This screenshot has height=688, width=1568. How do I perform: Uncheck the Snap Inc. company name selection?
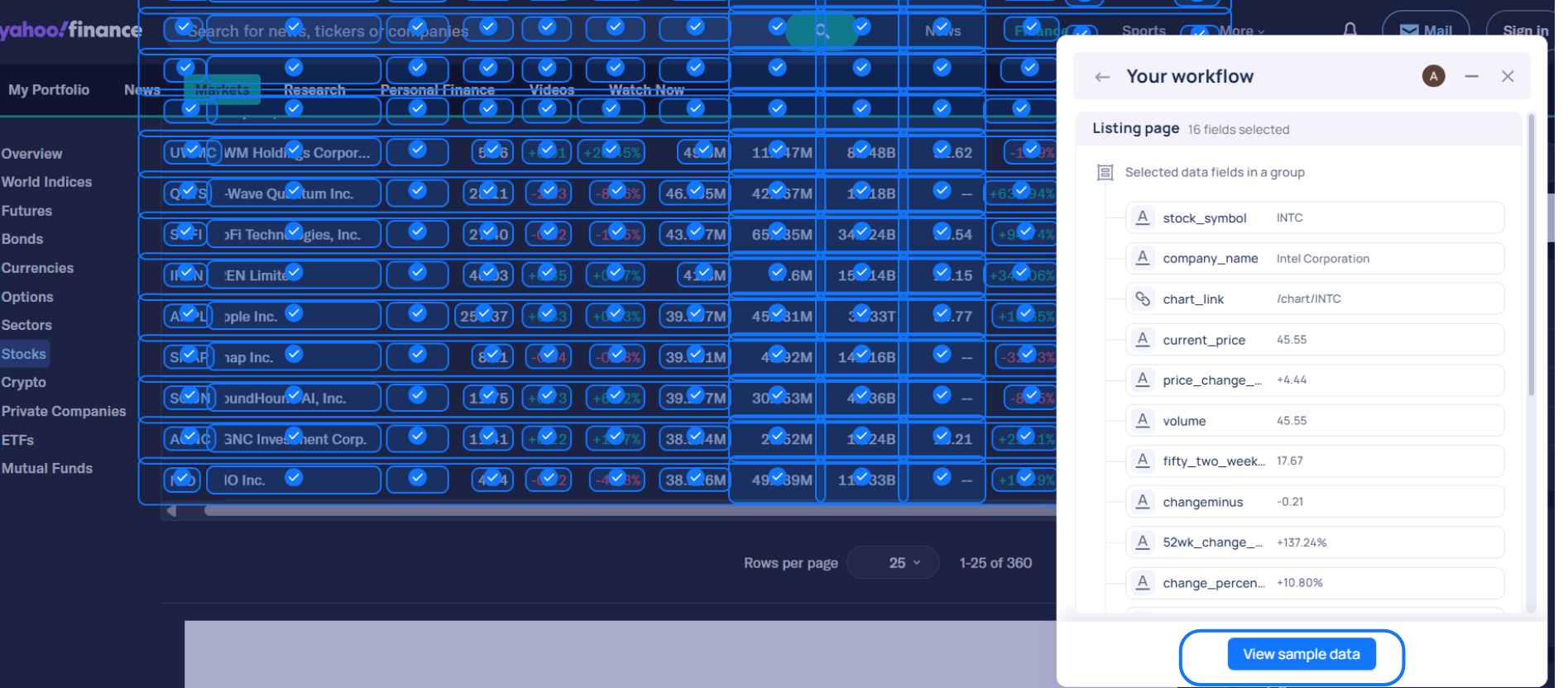click(294, 354)
